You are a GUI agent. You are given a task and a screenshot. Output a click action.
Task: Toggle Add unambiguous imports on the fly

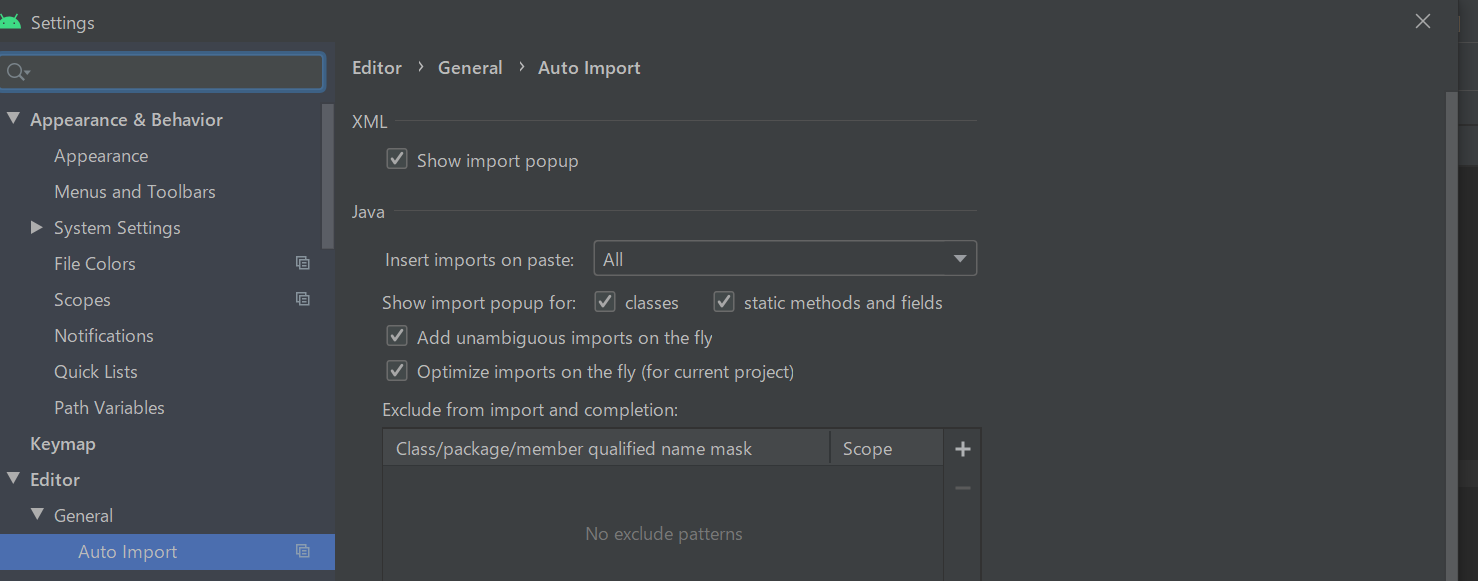397,337
